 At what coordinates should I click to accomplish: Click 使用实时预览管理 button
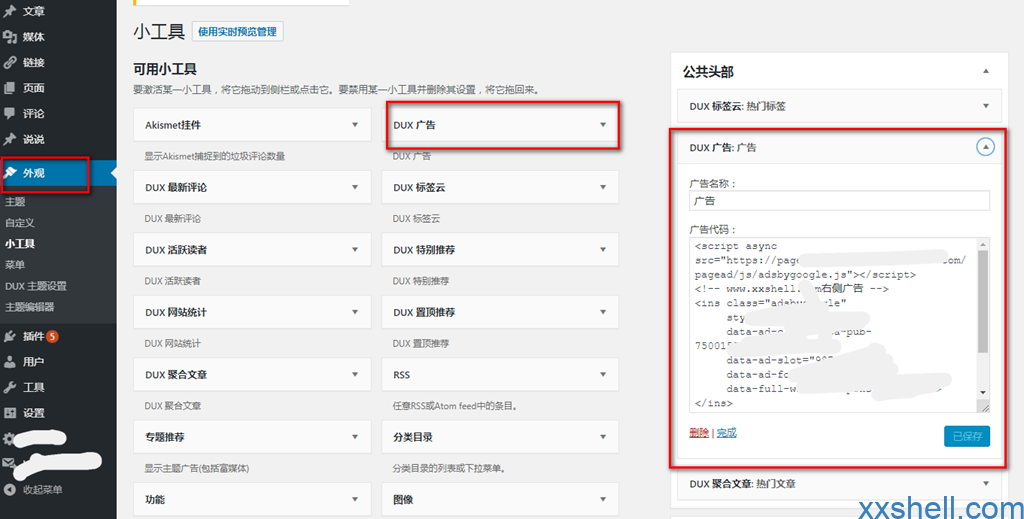click(x=238, y=31)
